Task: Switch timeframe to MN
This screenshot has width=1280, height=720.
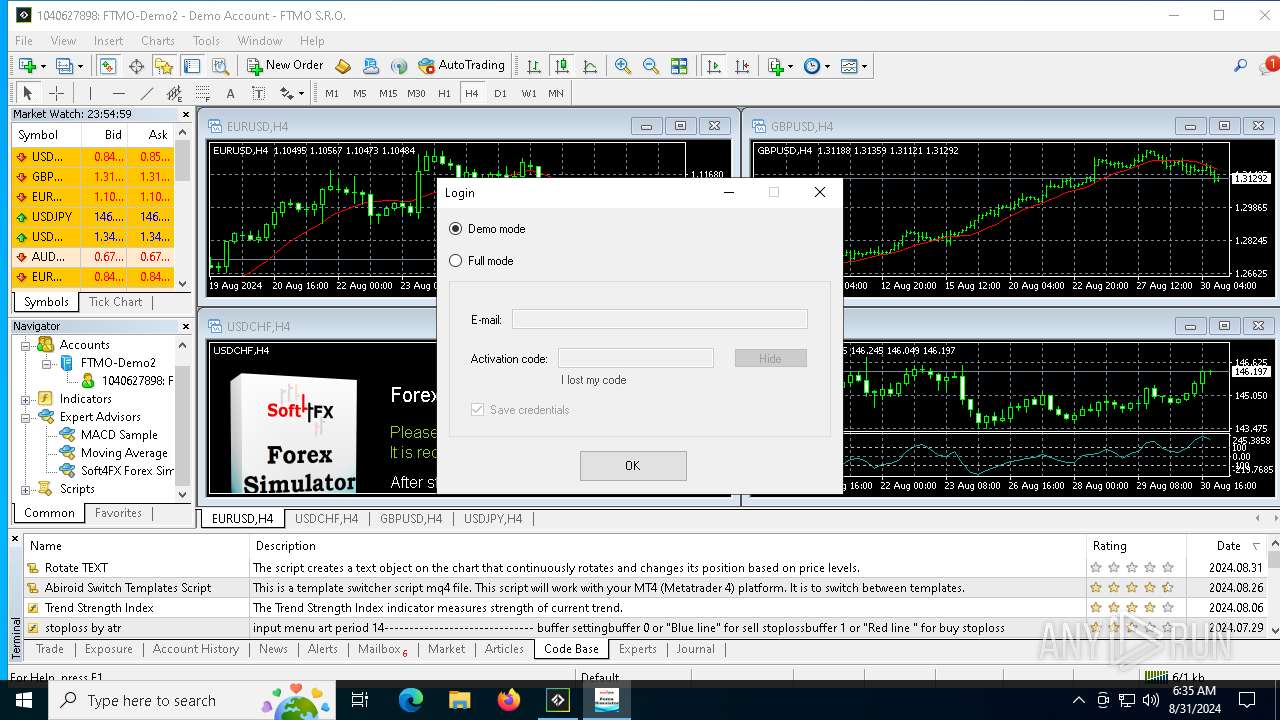Action: [556, 93]
